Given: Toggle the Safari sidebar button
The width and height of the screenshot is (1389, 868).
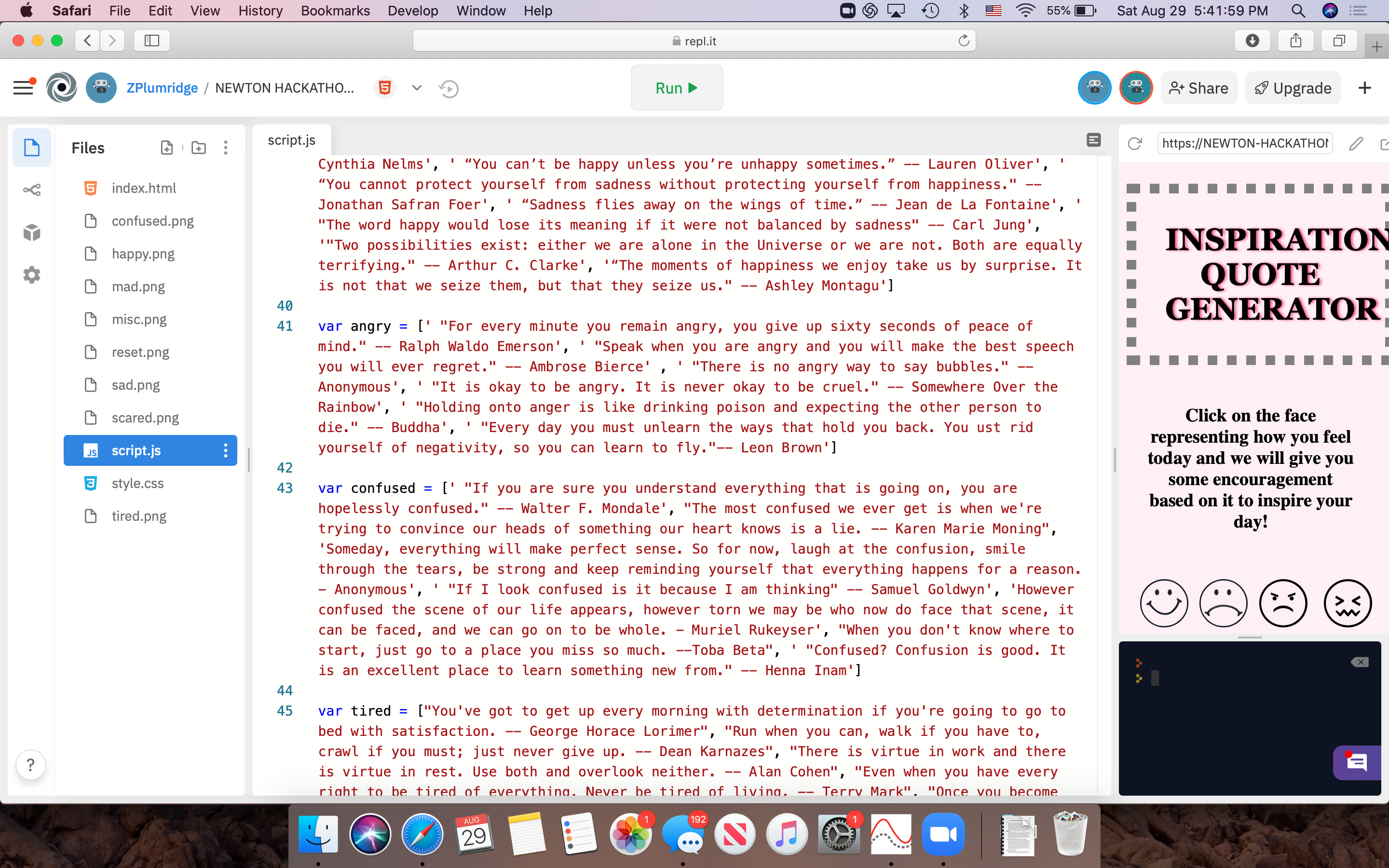Looking at the screenshot, I should (x=151, y=41).
